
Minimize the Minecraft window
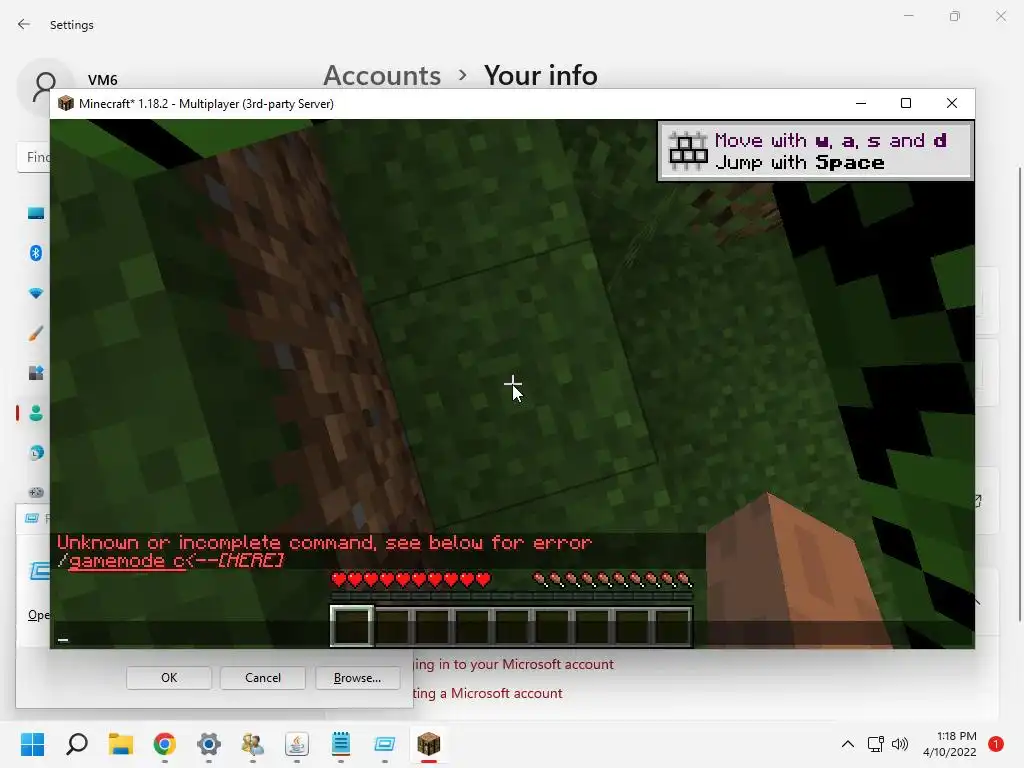[861, 103]
